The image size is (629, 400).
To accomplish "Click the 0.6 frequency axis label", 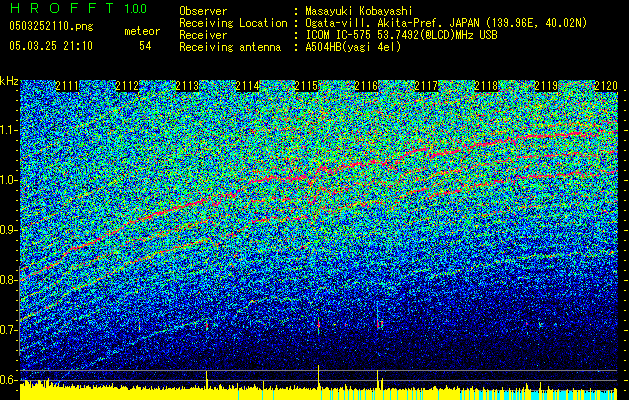I will tap(9, 380).
